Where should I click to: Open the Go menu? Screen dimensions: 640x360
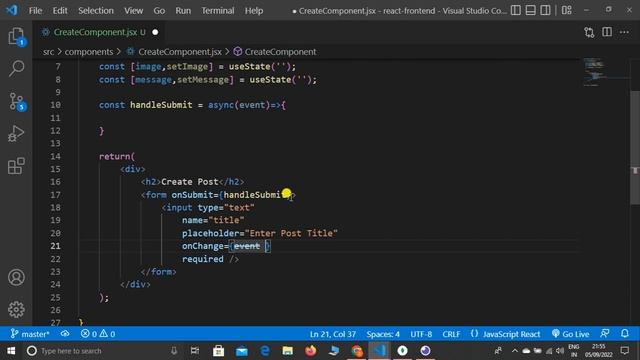click(159, 11)
